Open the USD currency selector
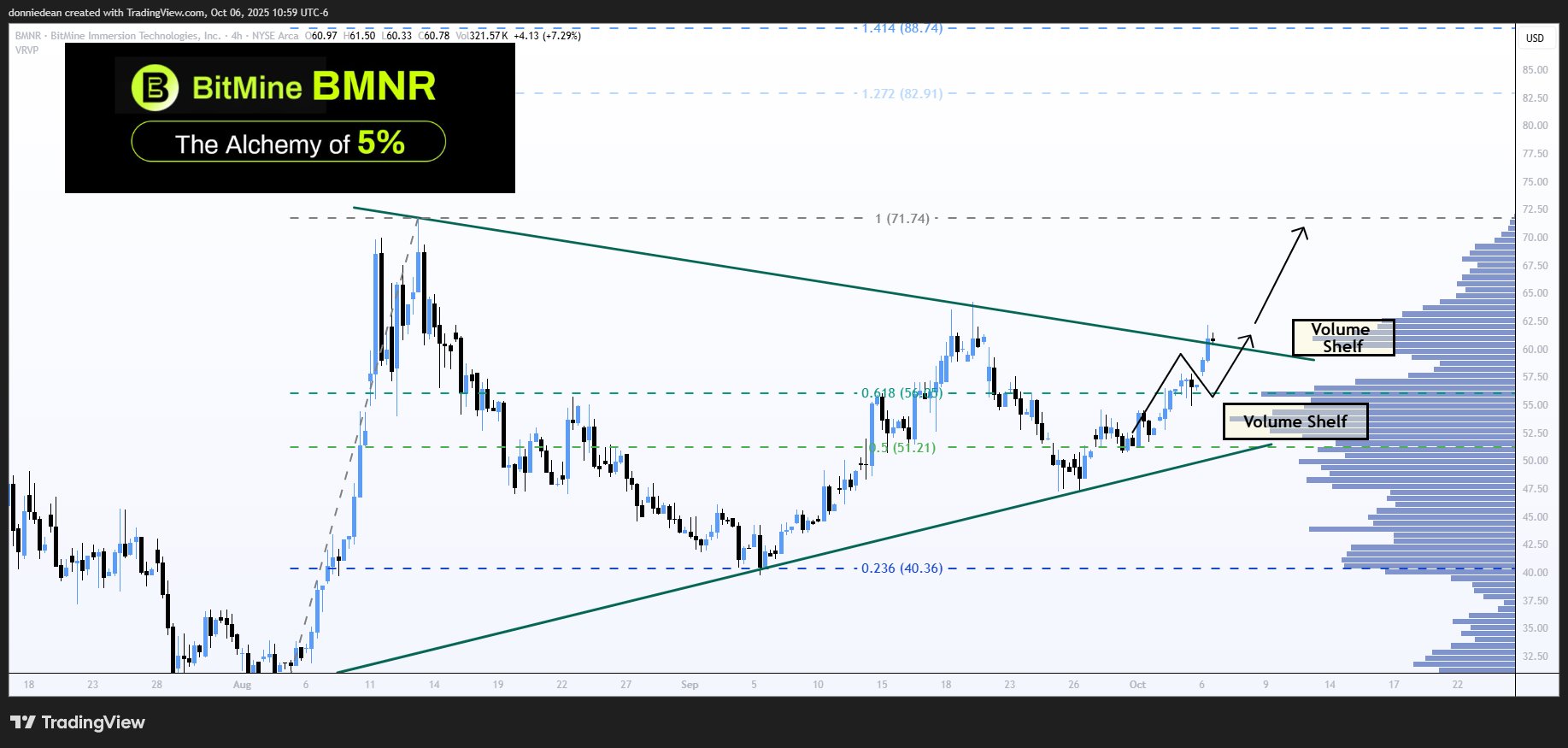Viewport: 1568px width, 748px height. coord(1536,38)
